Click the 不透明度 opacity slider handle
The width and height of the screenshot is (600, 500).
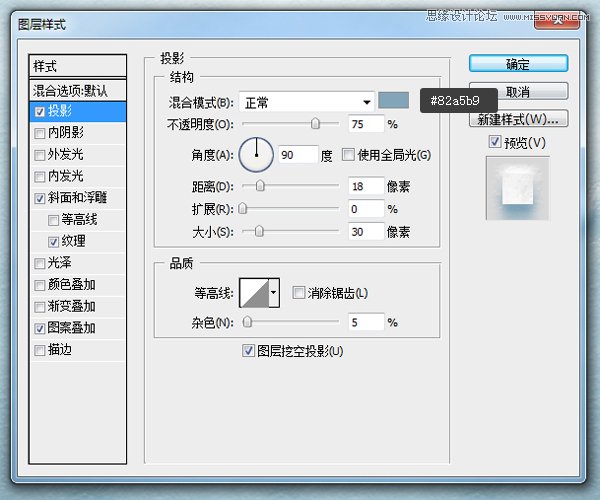click(x=315, y=124)
